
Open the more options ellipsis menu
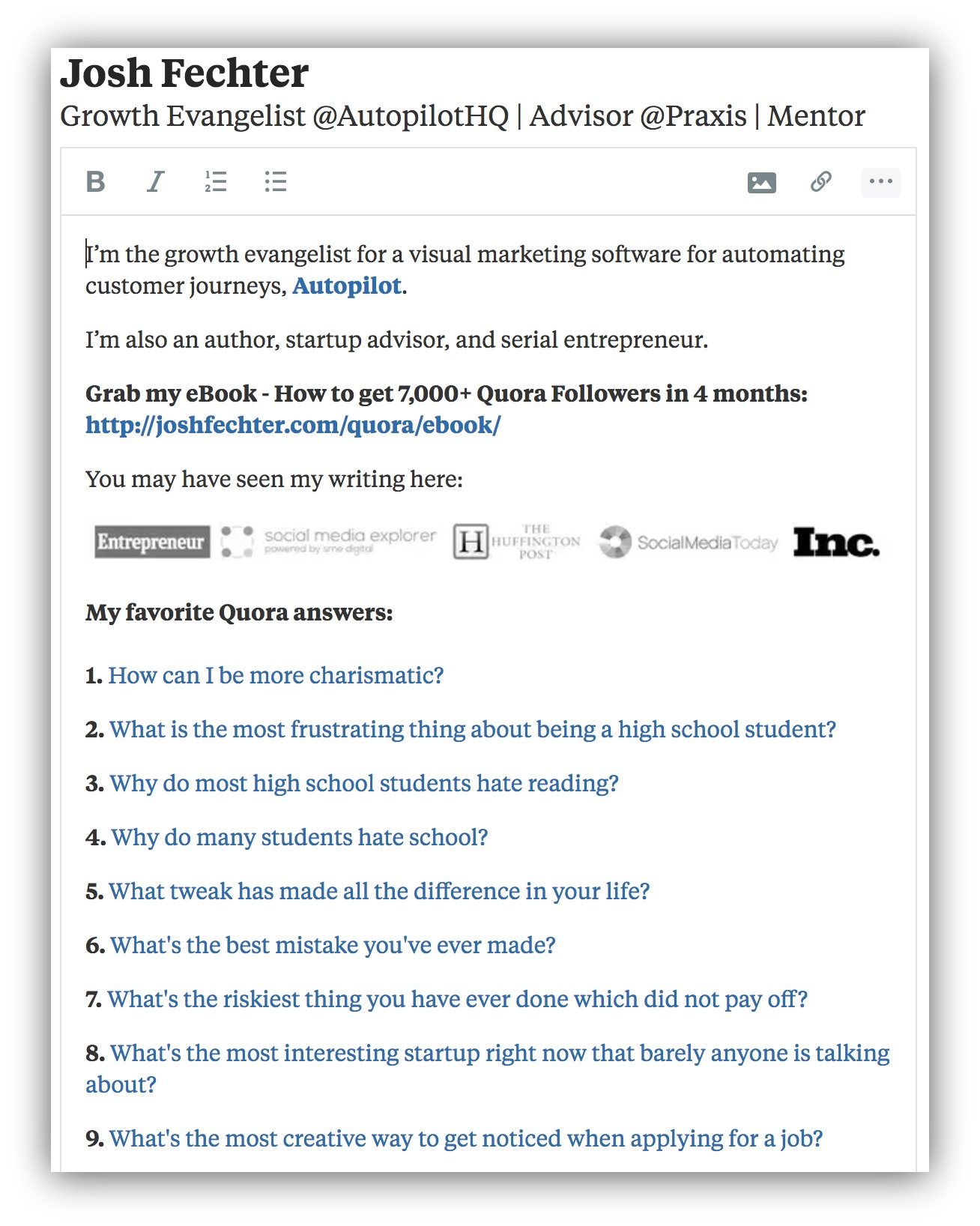pyautogui.click(x=880, y=181)
